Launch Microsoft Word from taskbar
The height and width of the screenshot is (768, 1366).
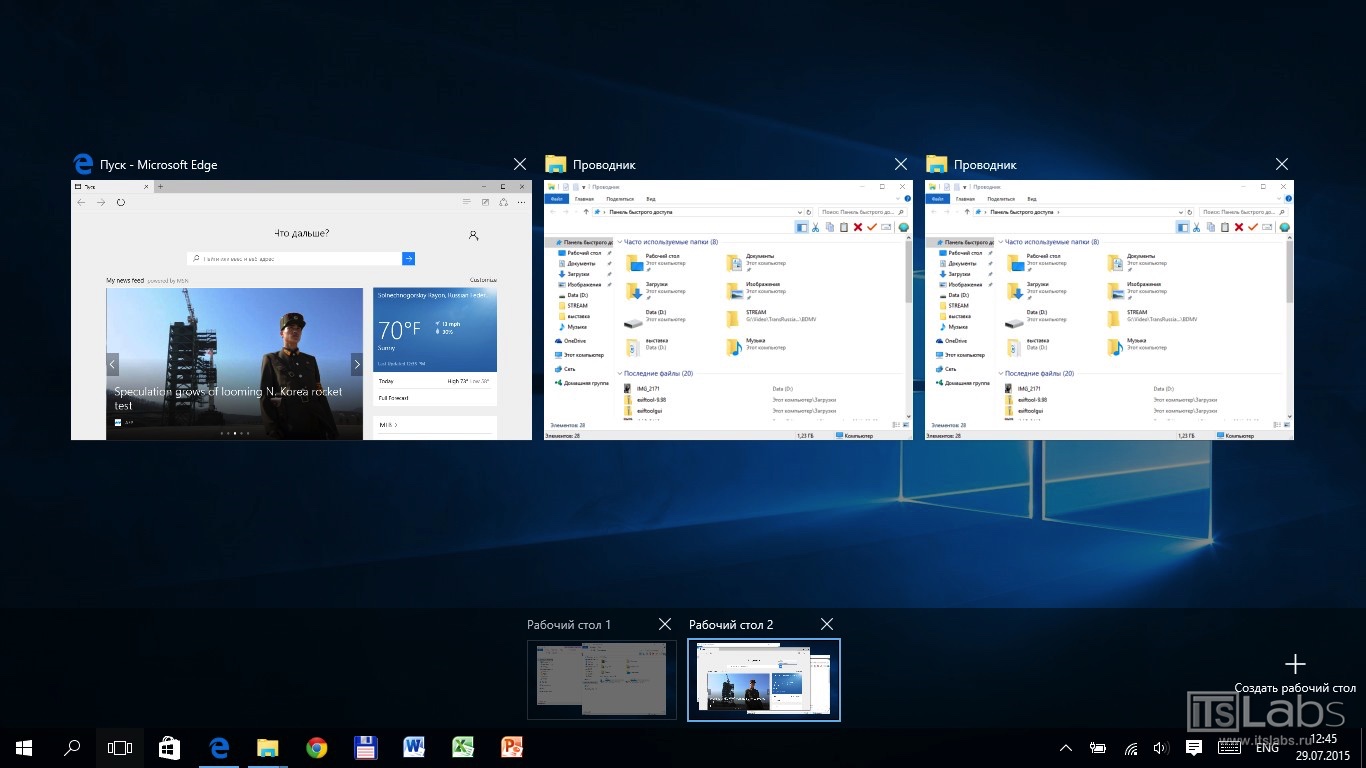pyautogui.click(x=414, y=747)
